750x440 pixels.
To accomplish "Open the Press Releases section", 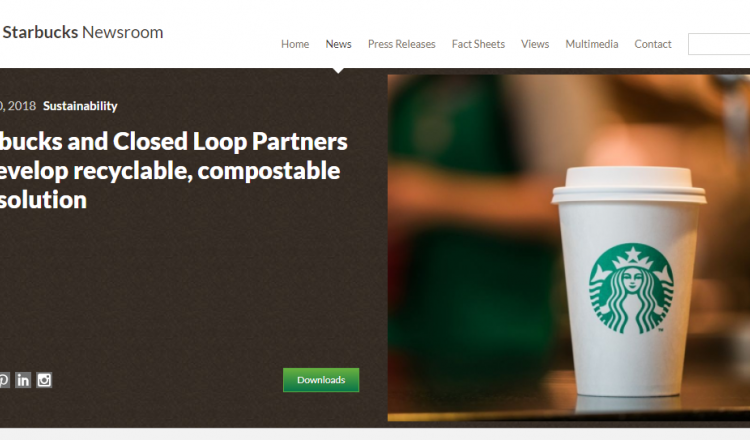I will coord(401,44).
